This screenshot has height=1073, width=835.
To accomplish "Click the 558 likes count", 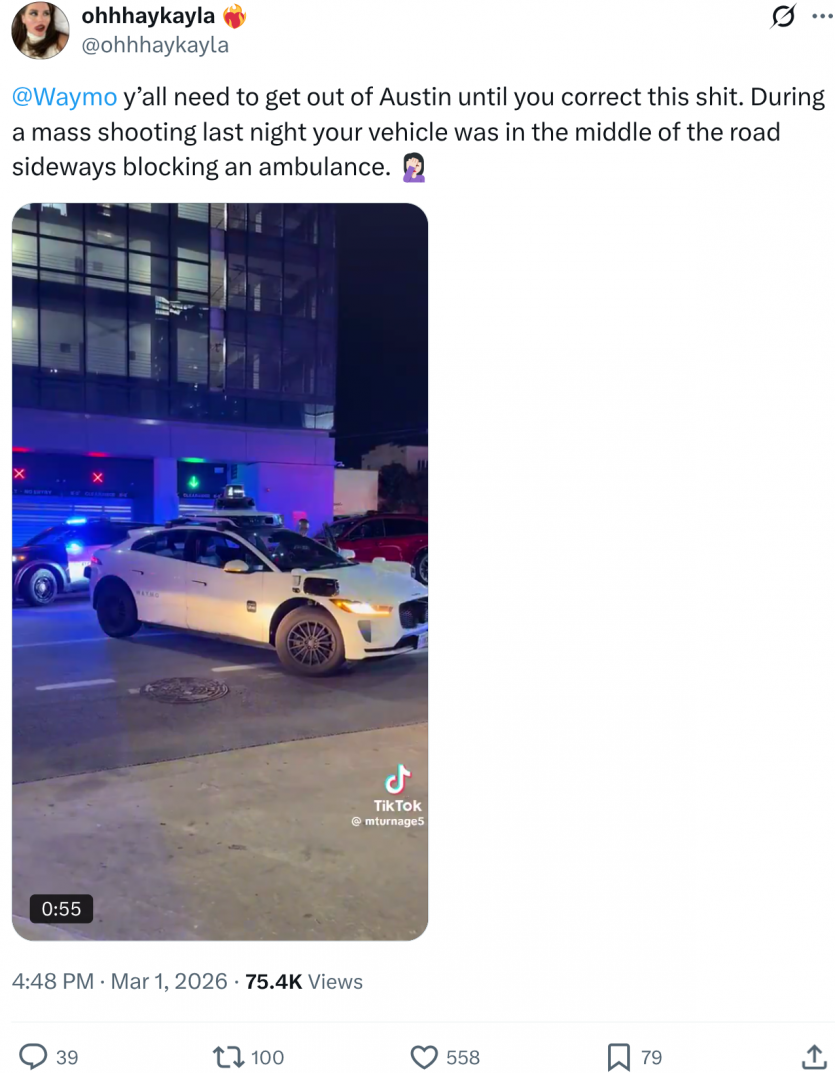I will pos(463,1057).
